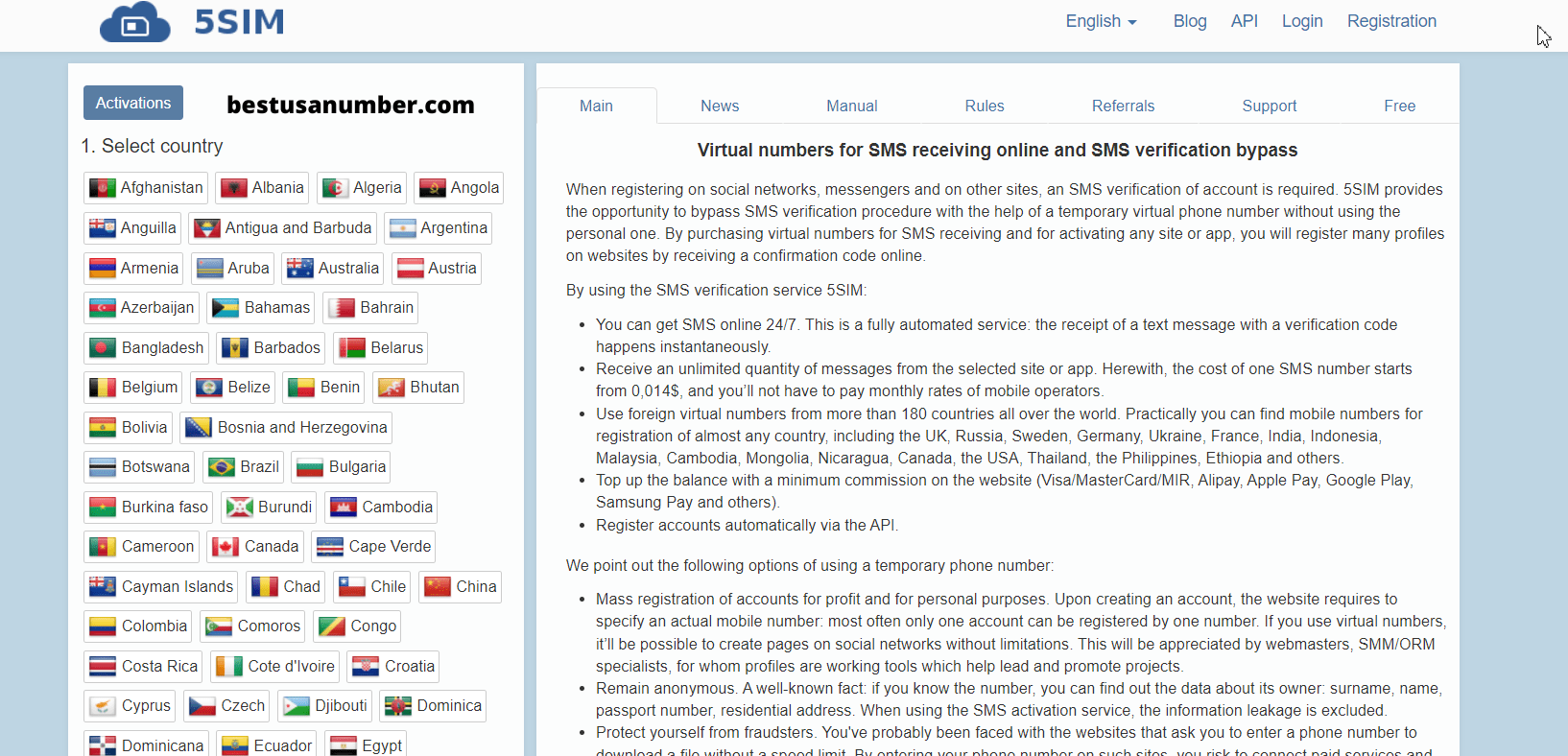Select the Bhutan flag icon
Screen dimensions: 1568x756
(392, 388)
